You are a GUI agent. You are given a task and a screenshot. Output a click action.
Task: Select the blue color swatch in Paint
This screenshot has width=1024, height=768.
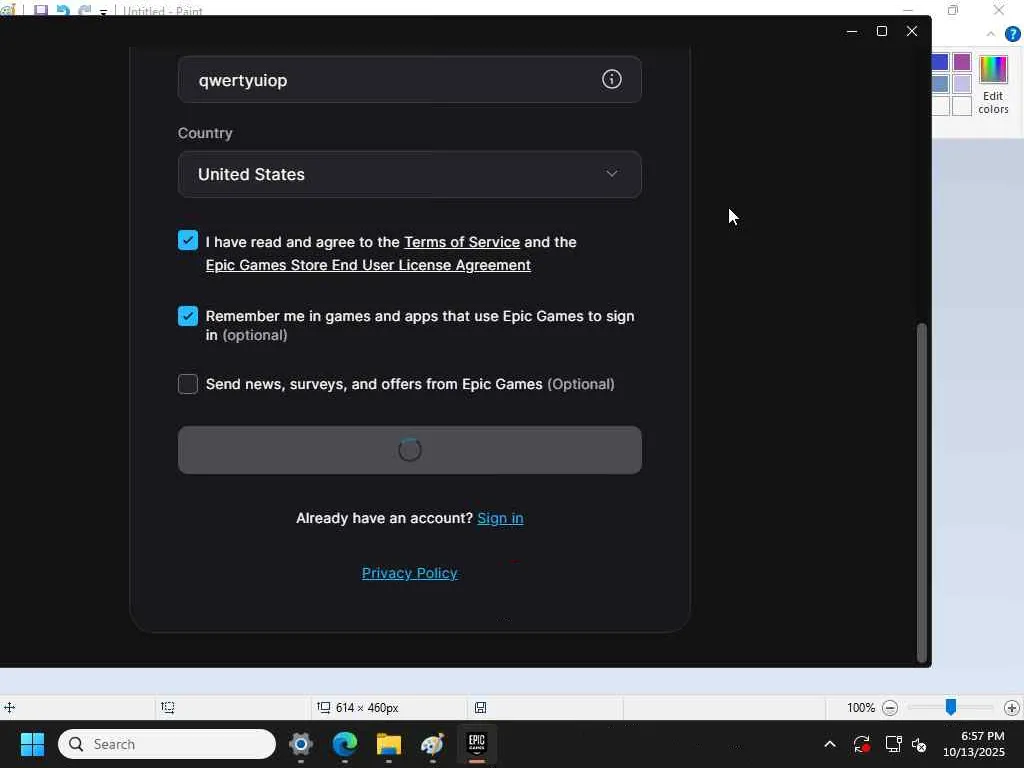(x=940, y=62)
